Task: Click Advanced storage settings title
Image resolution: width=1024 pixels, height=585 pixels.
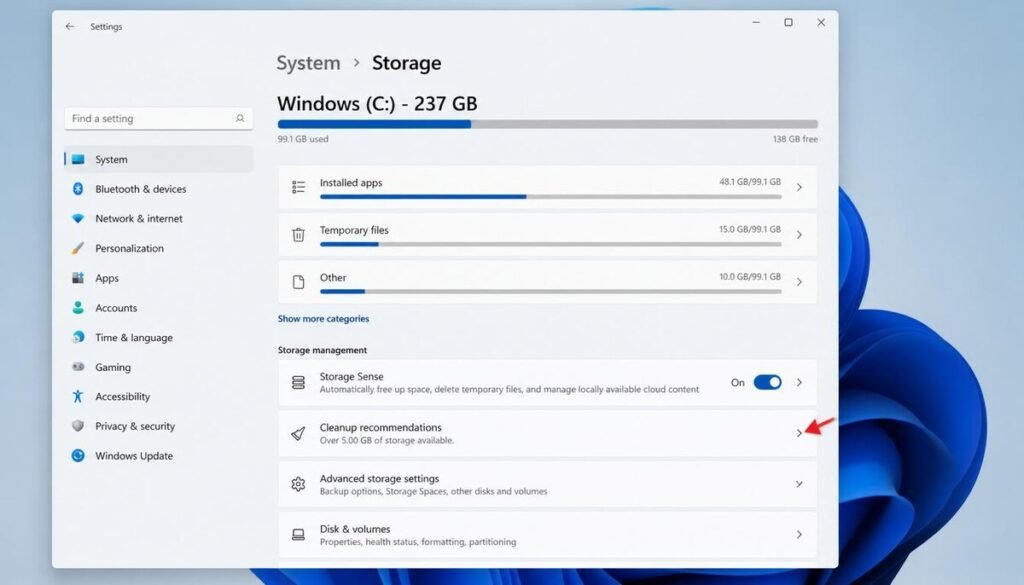Action: pos(379,478)
